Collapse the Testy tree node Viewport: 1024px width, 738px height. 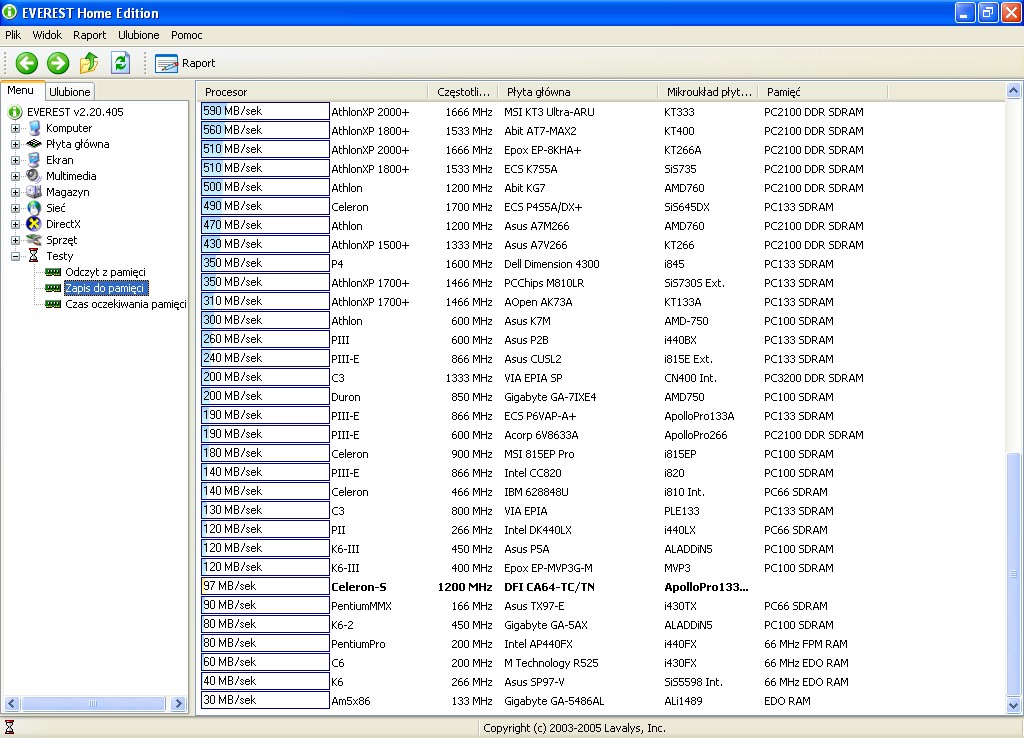[x=15, y=257]
